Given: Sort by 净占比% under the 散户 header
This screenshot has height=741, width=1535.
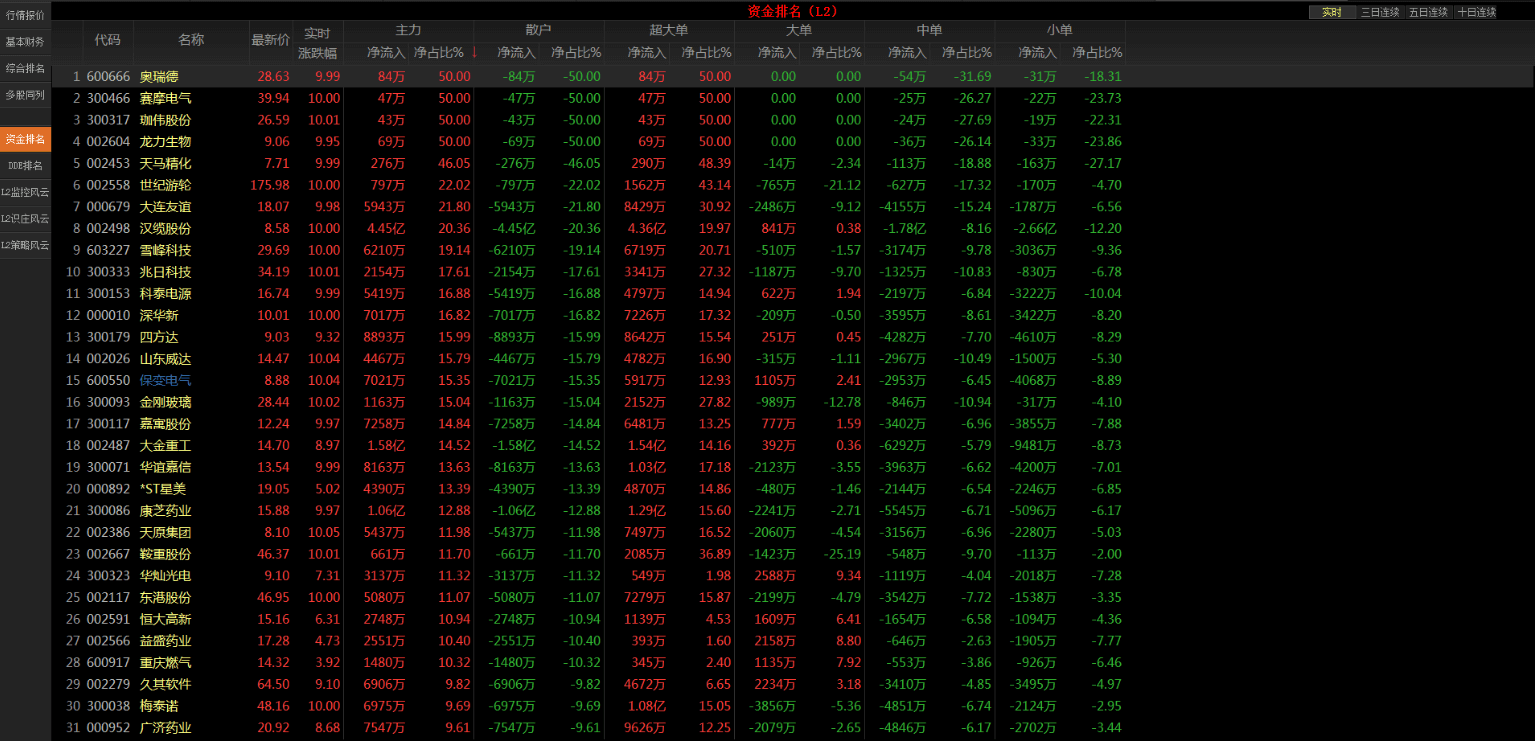Looking at the screenshot, I should (576, 52).
